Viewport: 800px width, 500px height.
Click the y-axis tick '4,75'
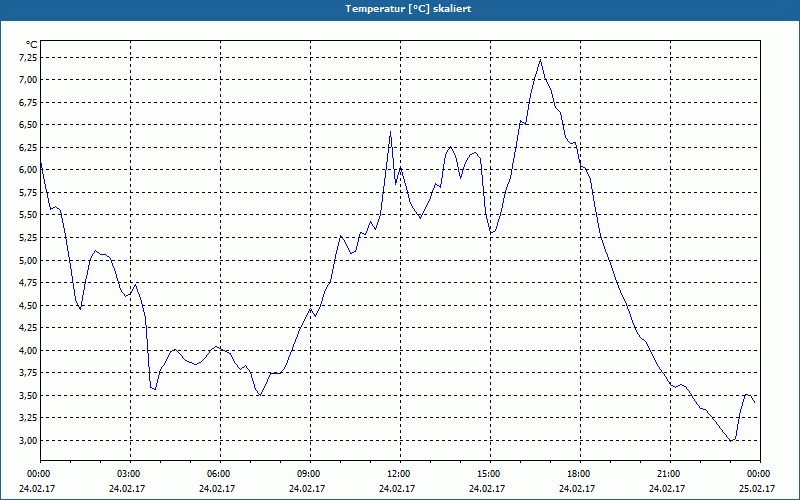[x=28, y=283]
